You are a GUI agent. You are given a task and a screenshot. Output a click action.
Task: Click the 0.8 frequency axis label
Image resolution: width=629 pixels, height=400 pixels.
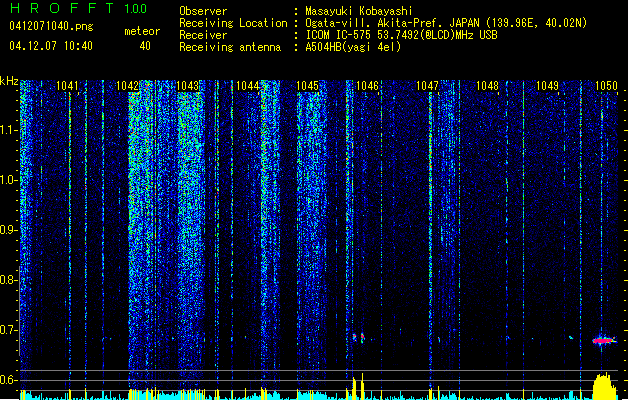coord(8,280)
